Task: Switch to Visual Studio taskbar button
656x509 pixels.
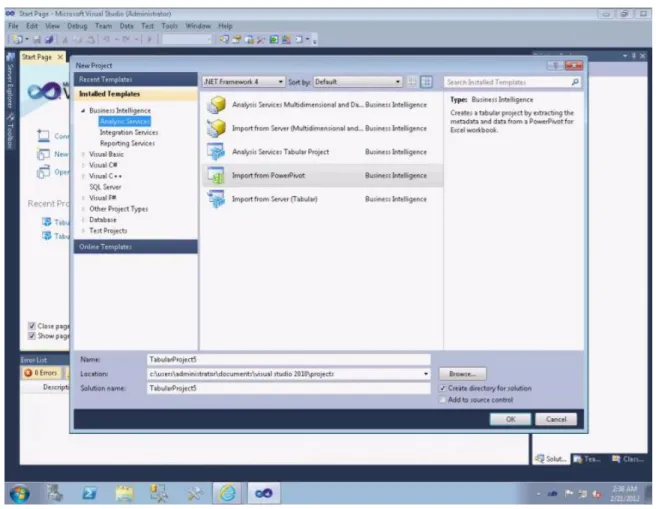Action: 264,494
